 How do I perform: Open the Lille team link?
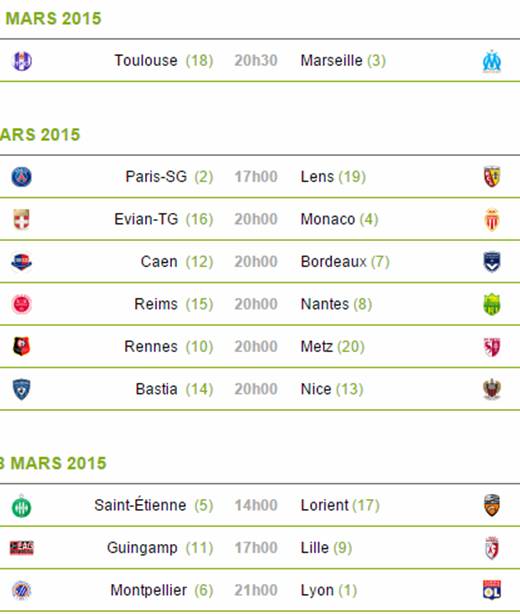314,548
